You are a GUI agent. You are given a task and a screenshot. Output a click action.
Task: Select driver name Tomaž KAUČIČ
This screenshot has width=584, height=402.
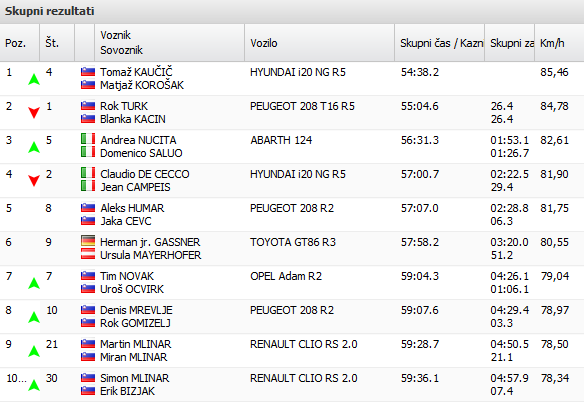click(136, 72)
